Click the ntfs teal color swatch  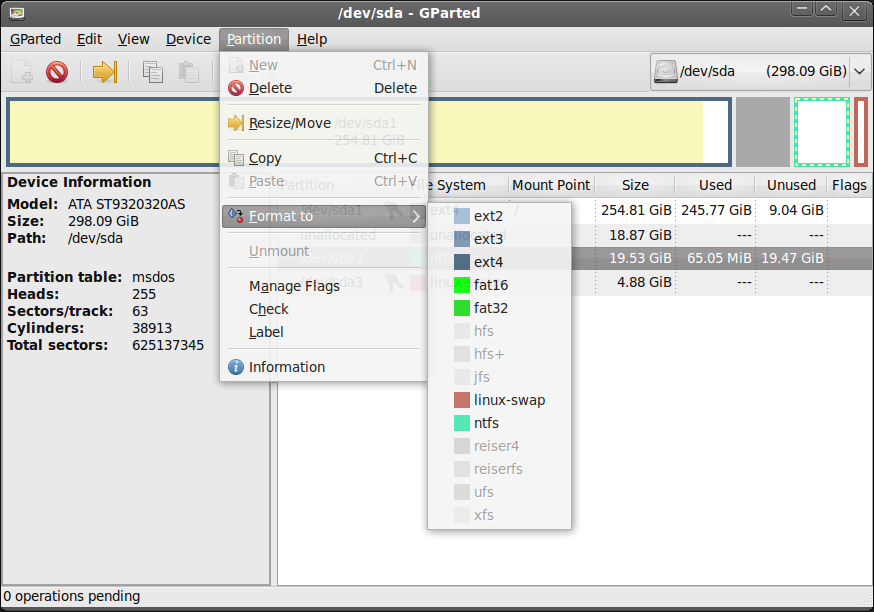coord(462,422)
